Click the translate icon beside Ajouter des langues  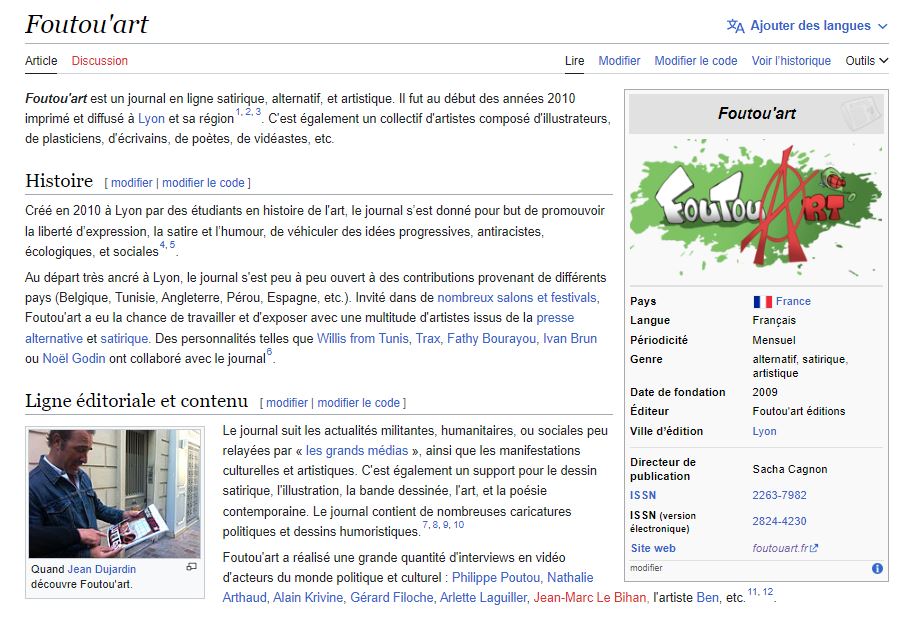click(735, 26)
